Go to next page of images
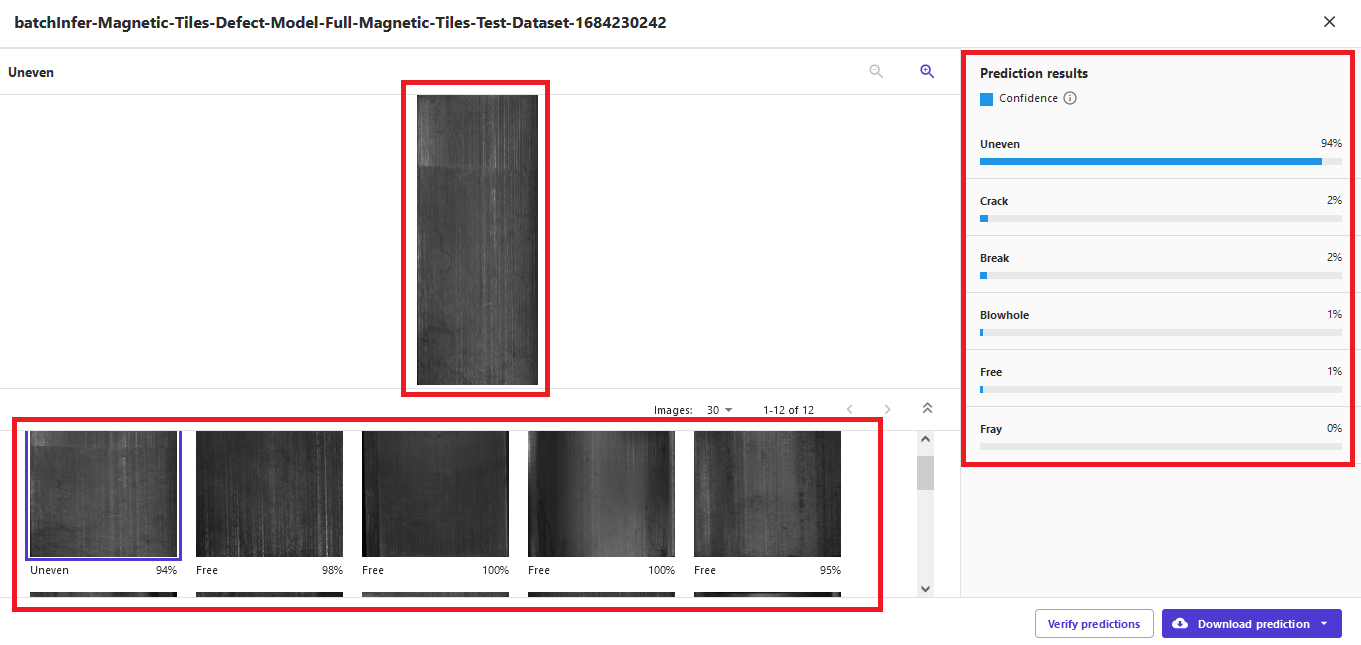The image size is (1361, 645). click(887, 410)
